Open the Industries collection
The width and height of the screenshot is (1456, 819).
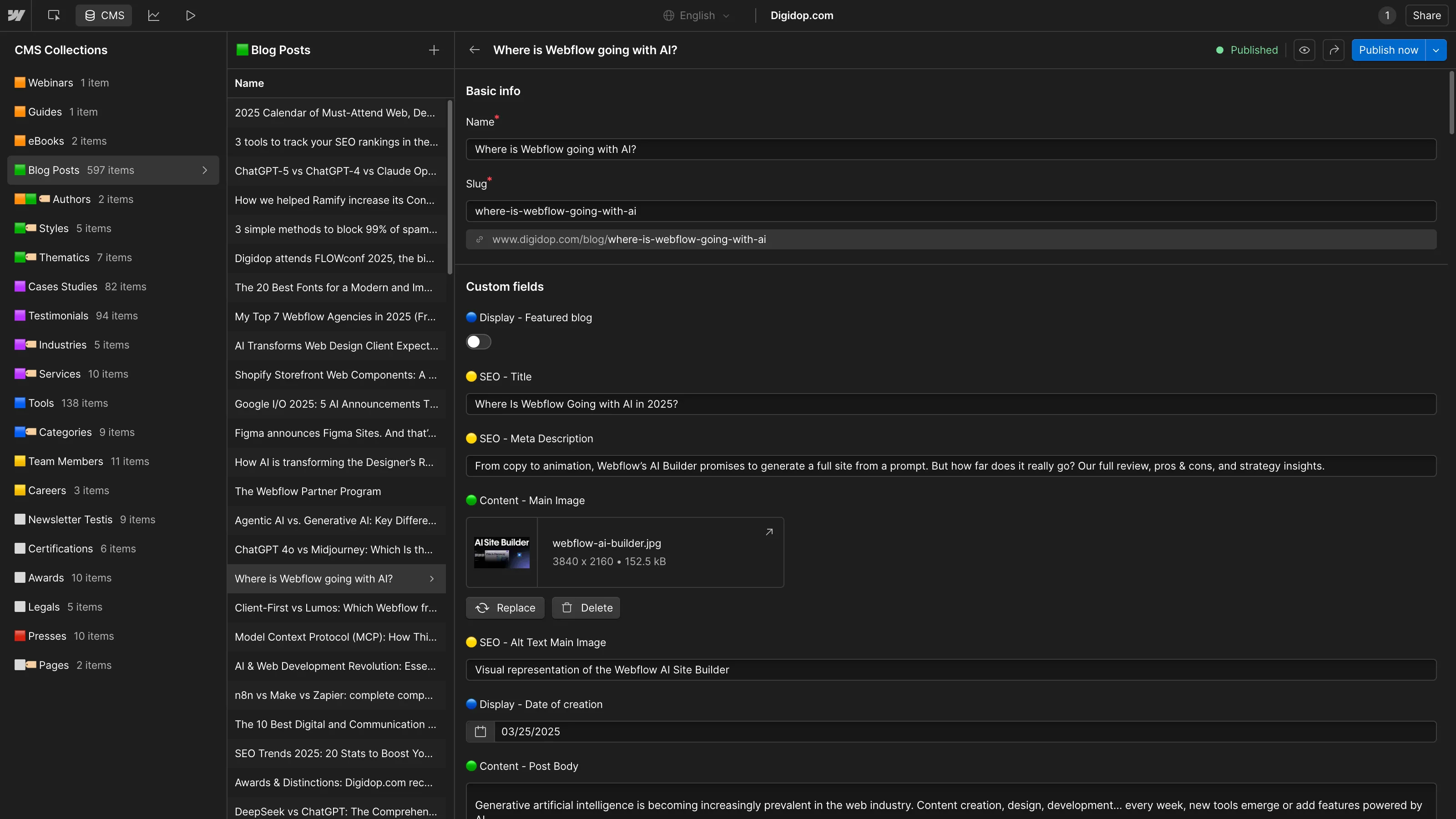pos(113,345)
